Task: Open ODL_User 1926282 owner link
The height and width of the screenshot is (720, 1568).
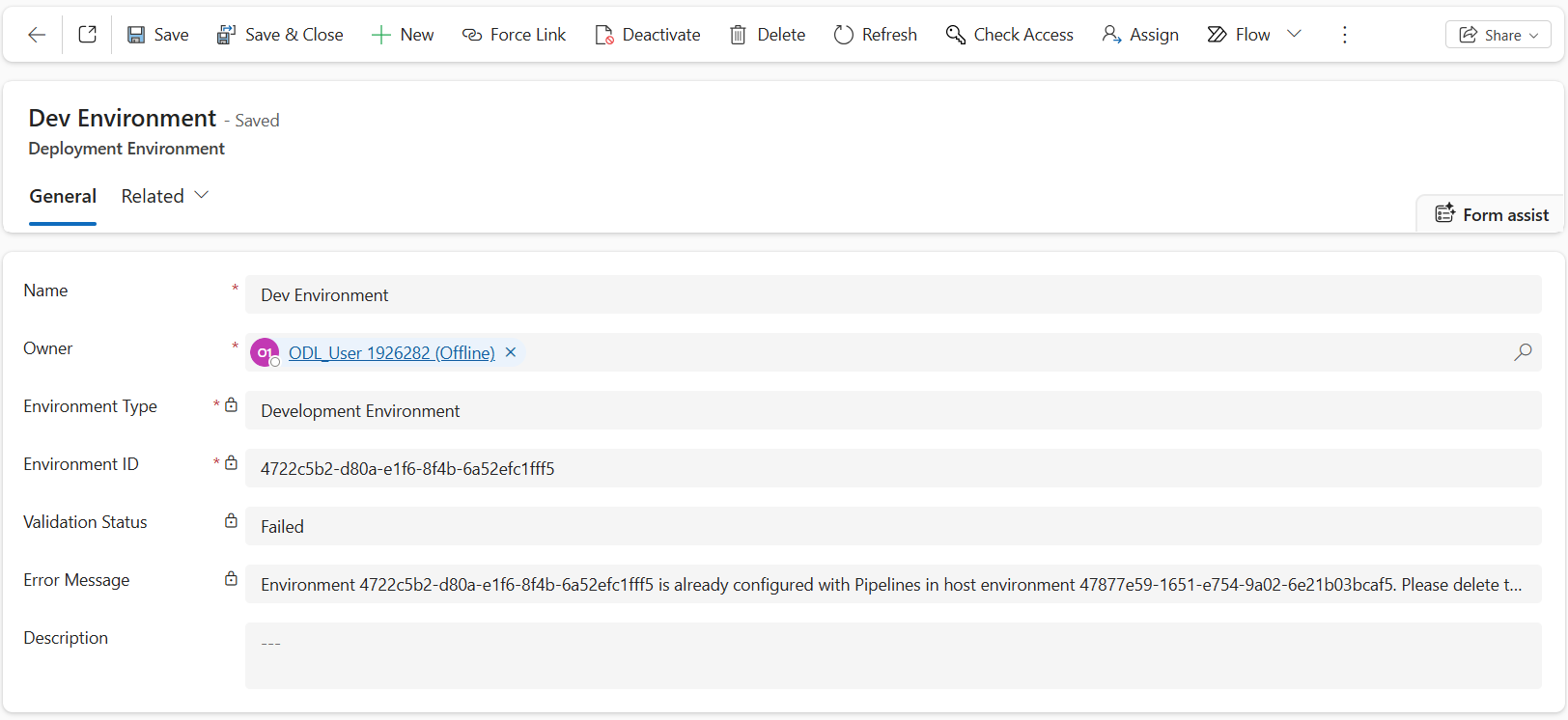Action: 392,353
